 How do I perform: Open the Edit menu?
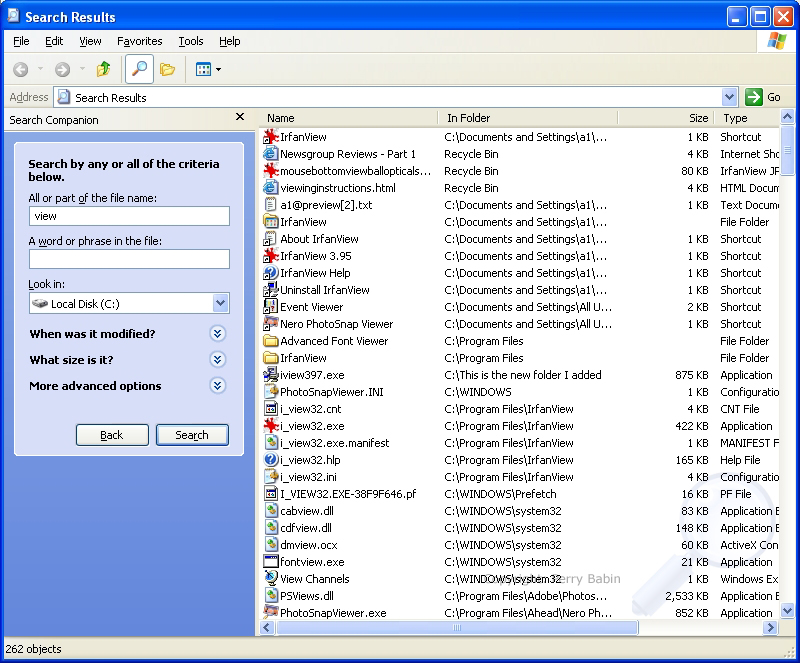click(x=54, y=41)
